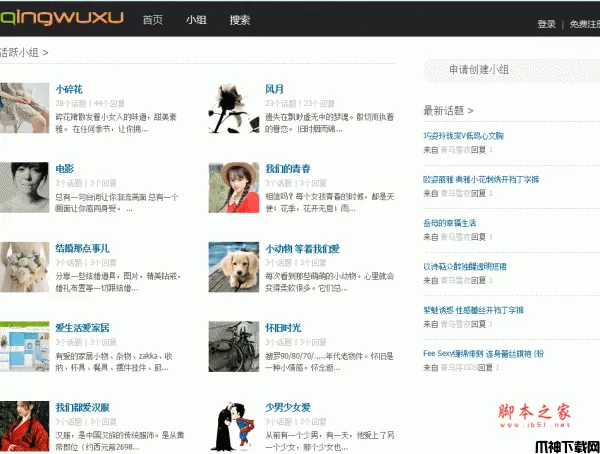Image resolution: width=600 pixels, height=454 pixels.
Task: Click the 我们的青春 description text
Action: pos(329,203)
